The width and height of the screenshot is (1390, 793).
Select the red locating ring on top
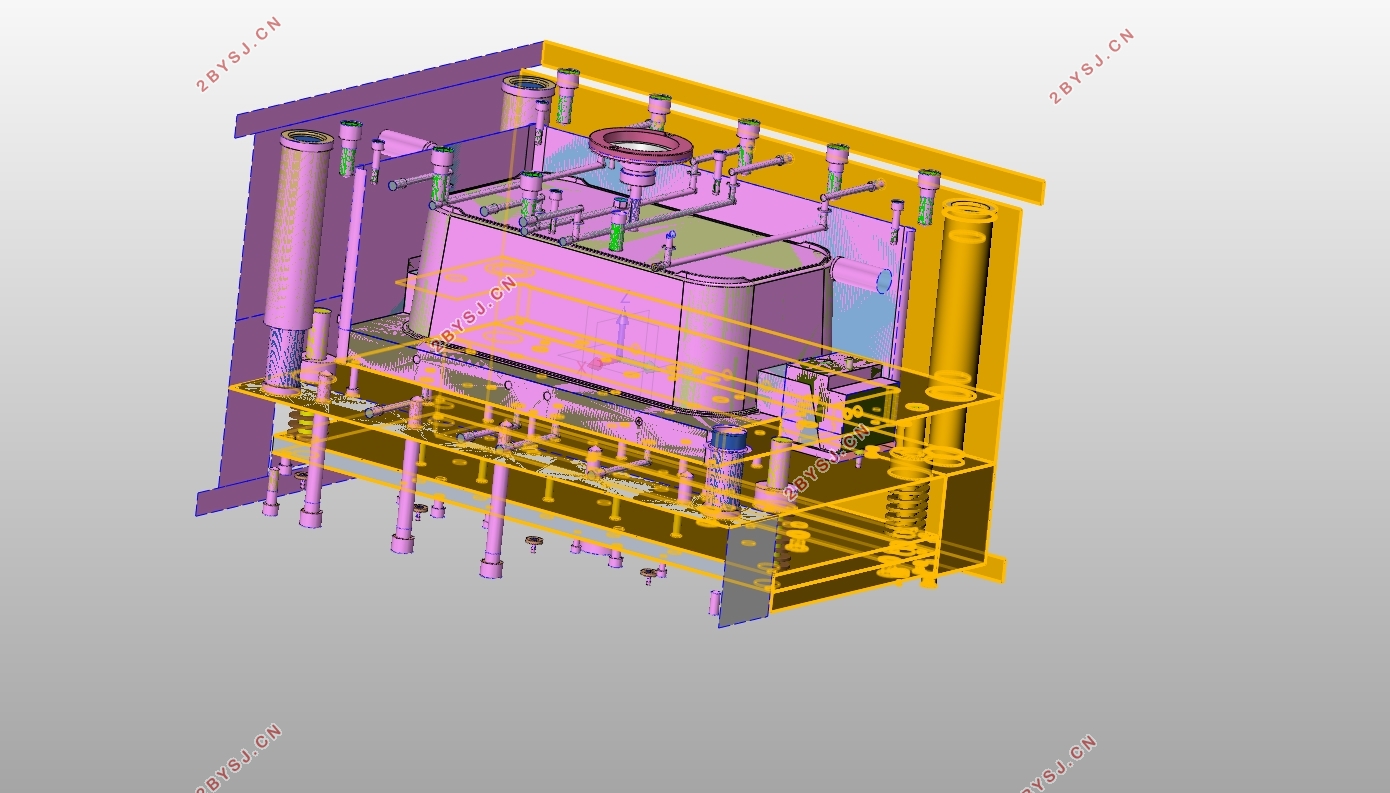pos(641,148)
